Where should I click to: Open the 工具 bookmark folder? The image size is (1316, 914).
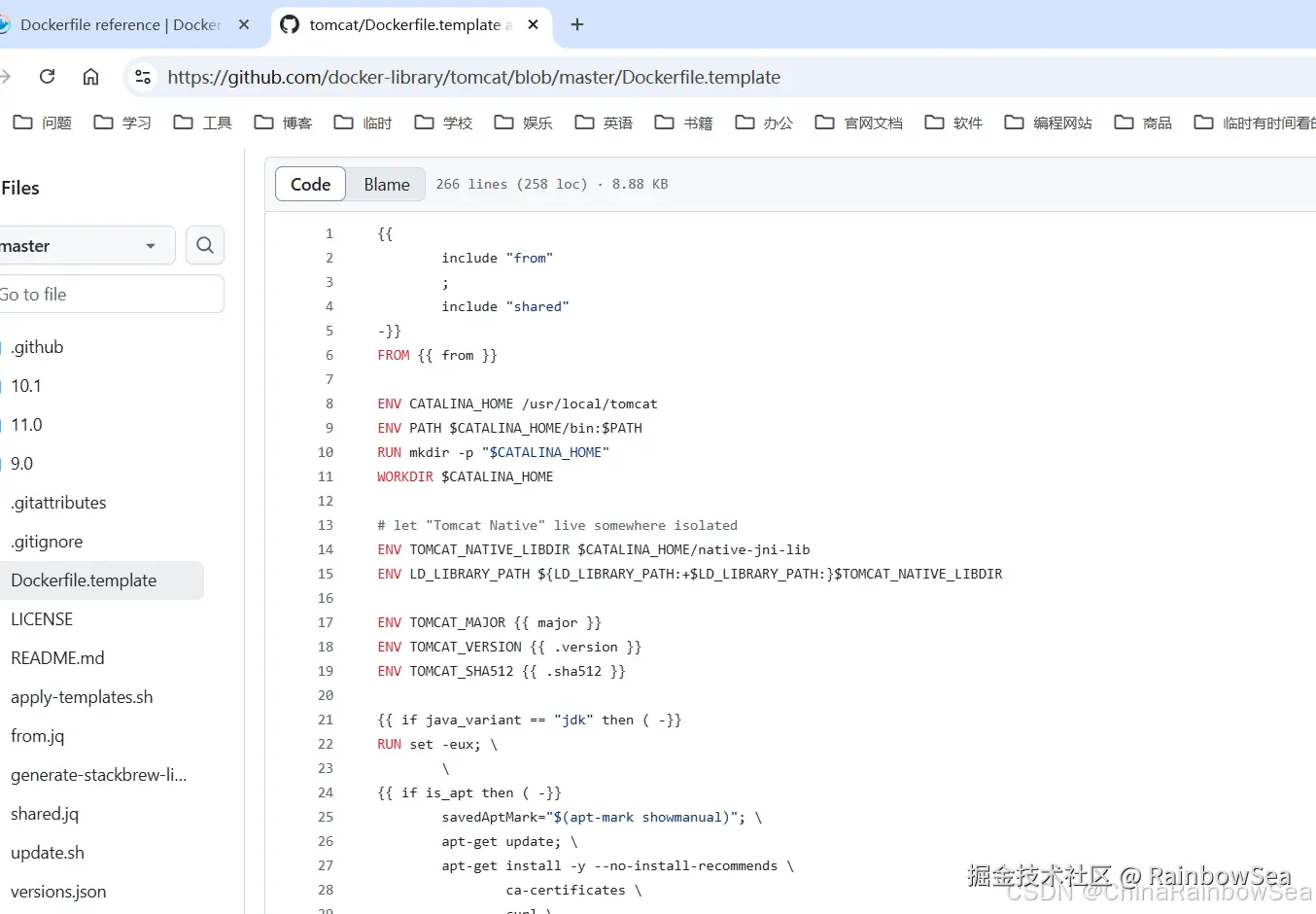click(x=202, y=123)
